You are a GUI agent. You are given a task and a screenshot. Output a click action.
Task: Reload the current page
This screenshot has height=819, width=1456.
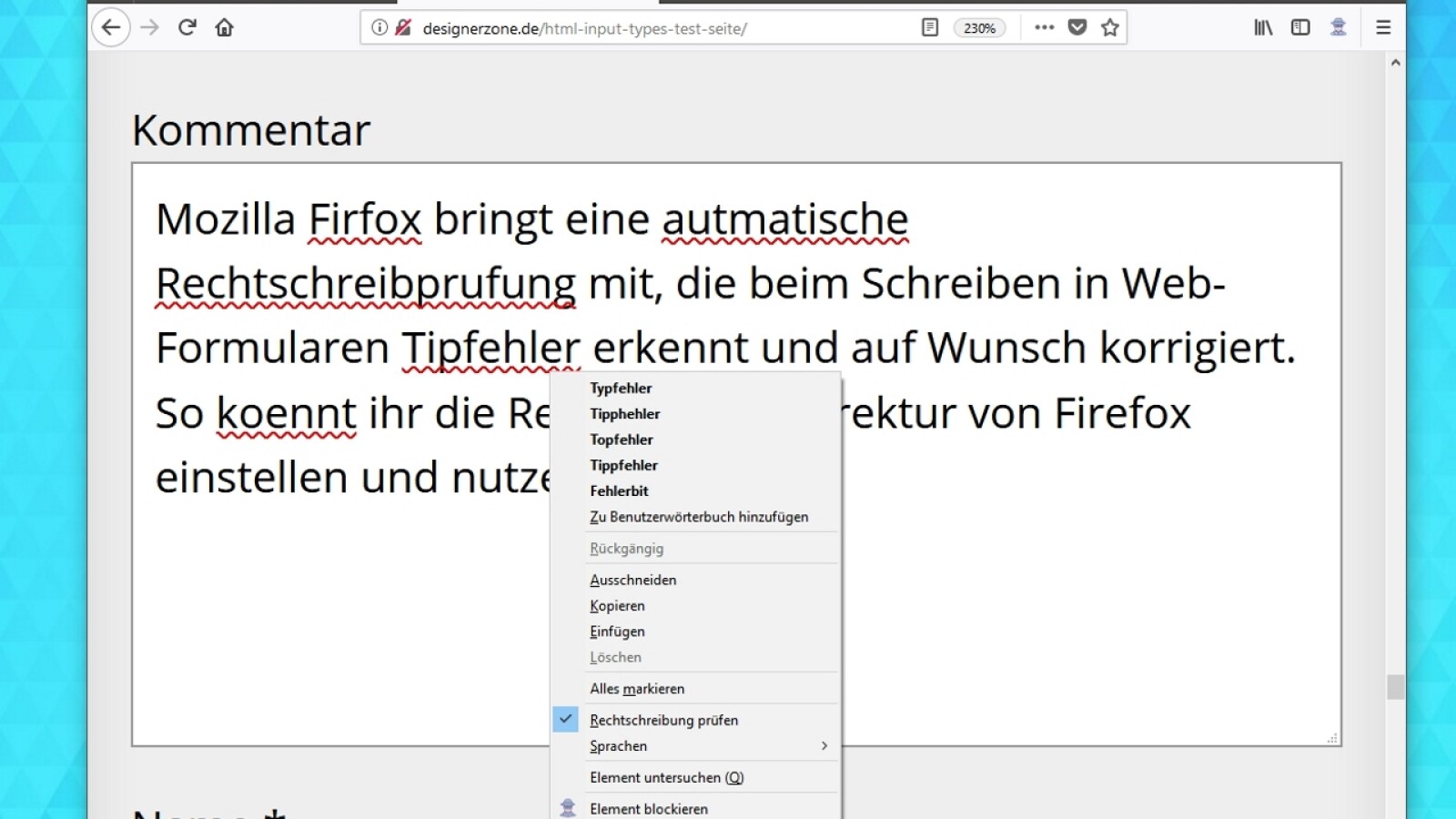[187, 27]
